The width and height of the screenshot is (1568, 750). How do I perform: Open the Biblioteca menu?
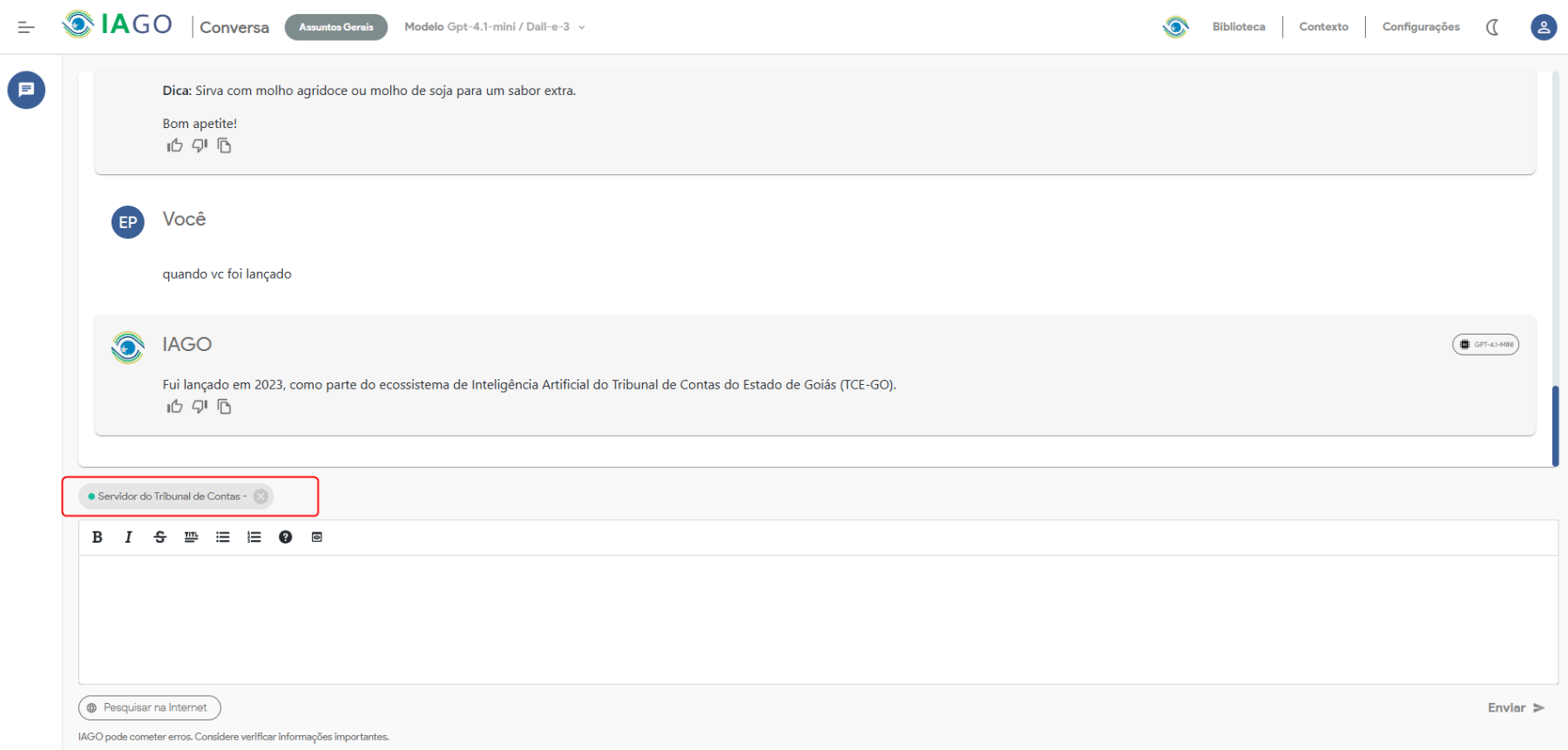tap(1238, 27)
